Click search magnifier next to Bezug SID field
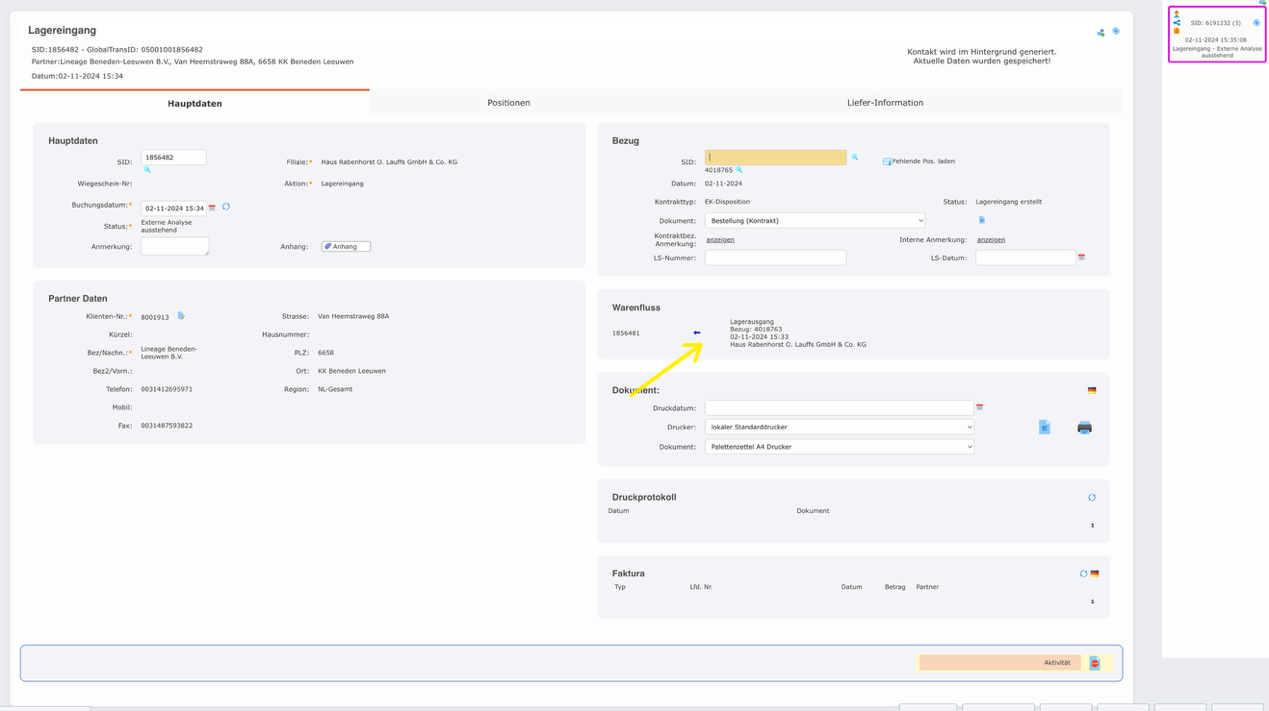The image size is (1269, 711). point(855,157)
